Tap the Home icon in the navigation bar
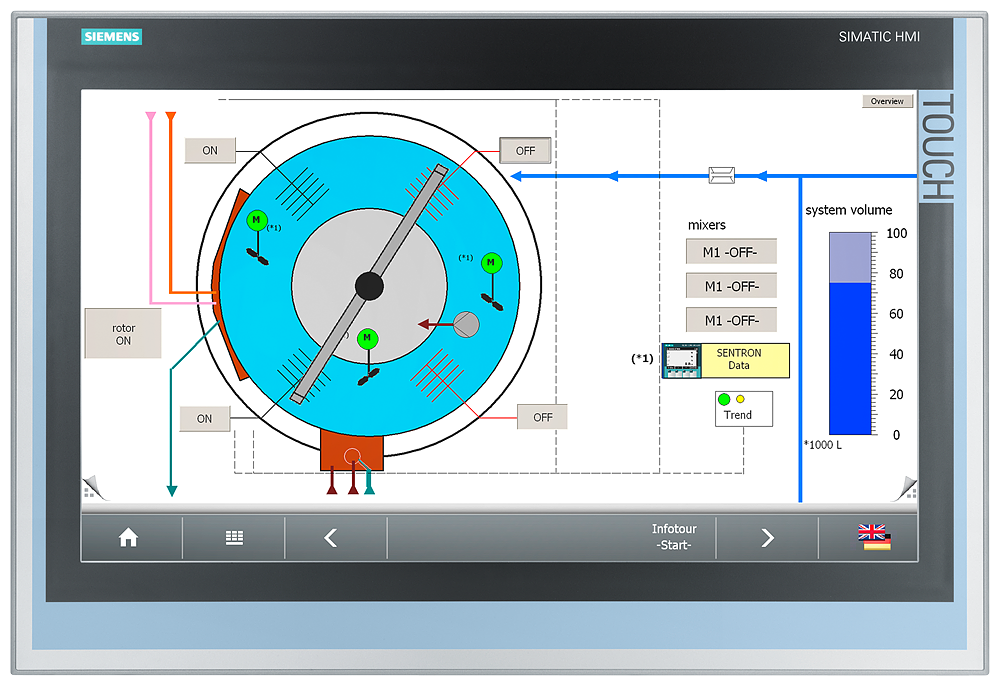This screenshot has width=1000, height=686. 130,537
